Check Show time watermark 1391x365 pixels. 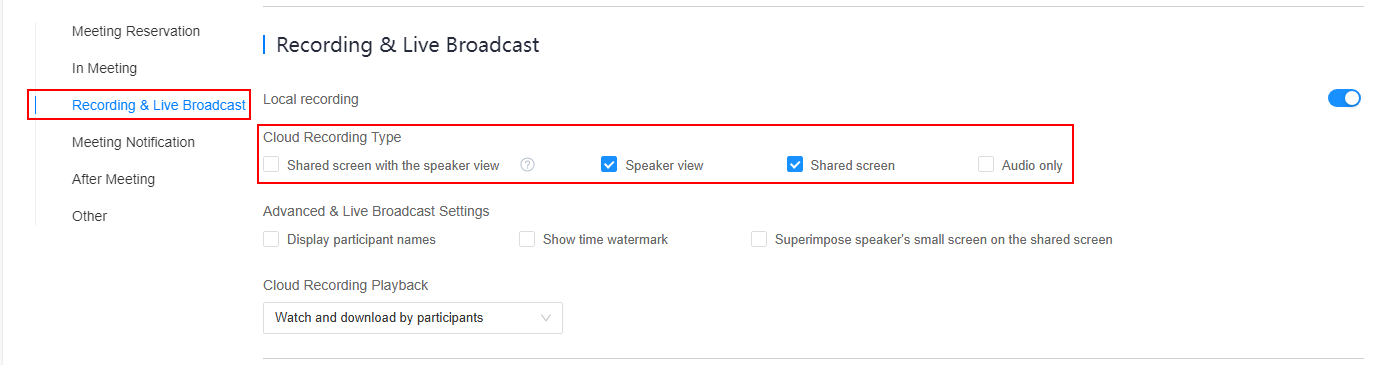pos(527,239)
